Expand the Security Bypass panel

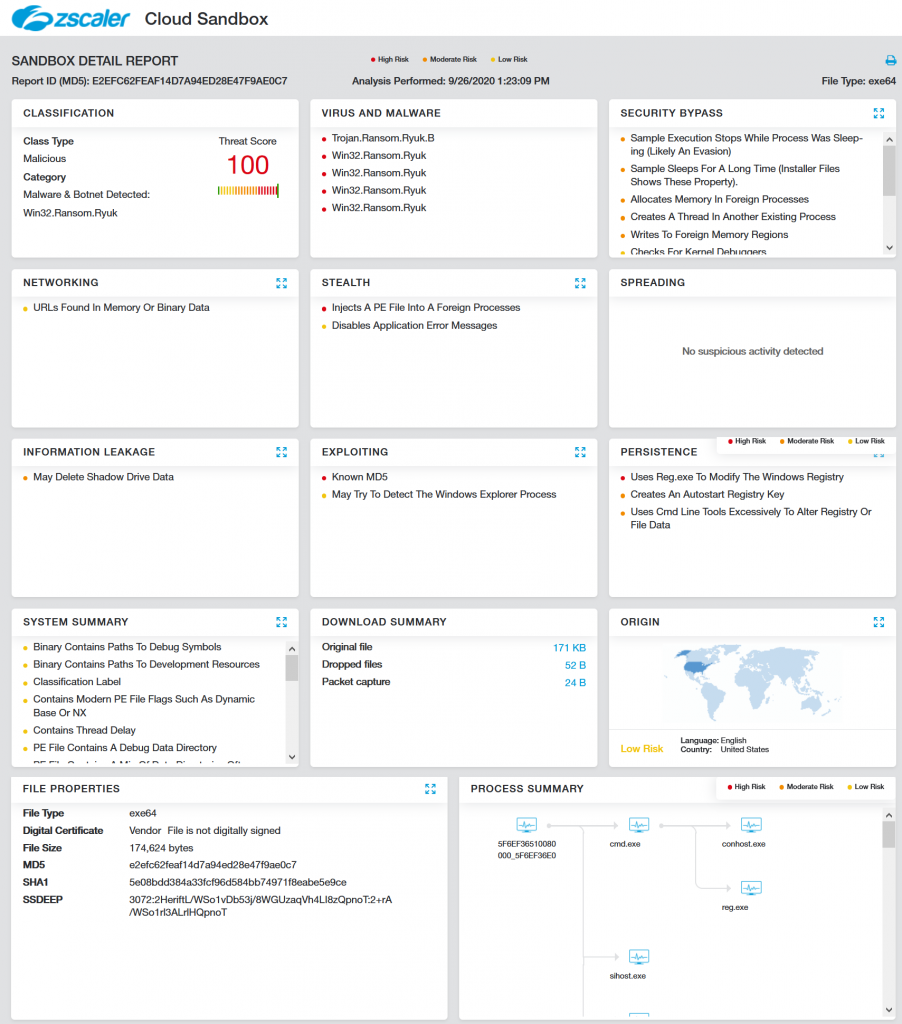[x=878, y=114]
